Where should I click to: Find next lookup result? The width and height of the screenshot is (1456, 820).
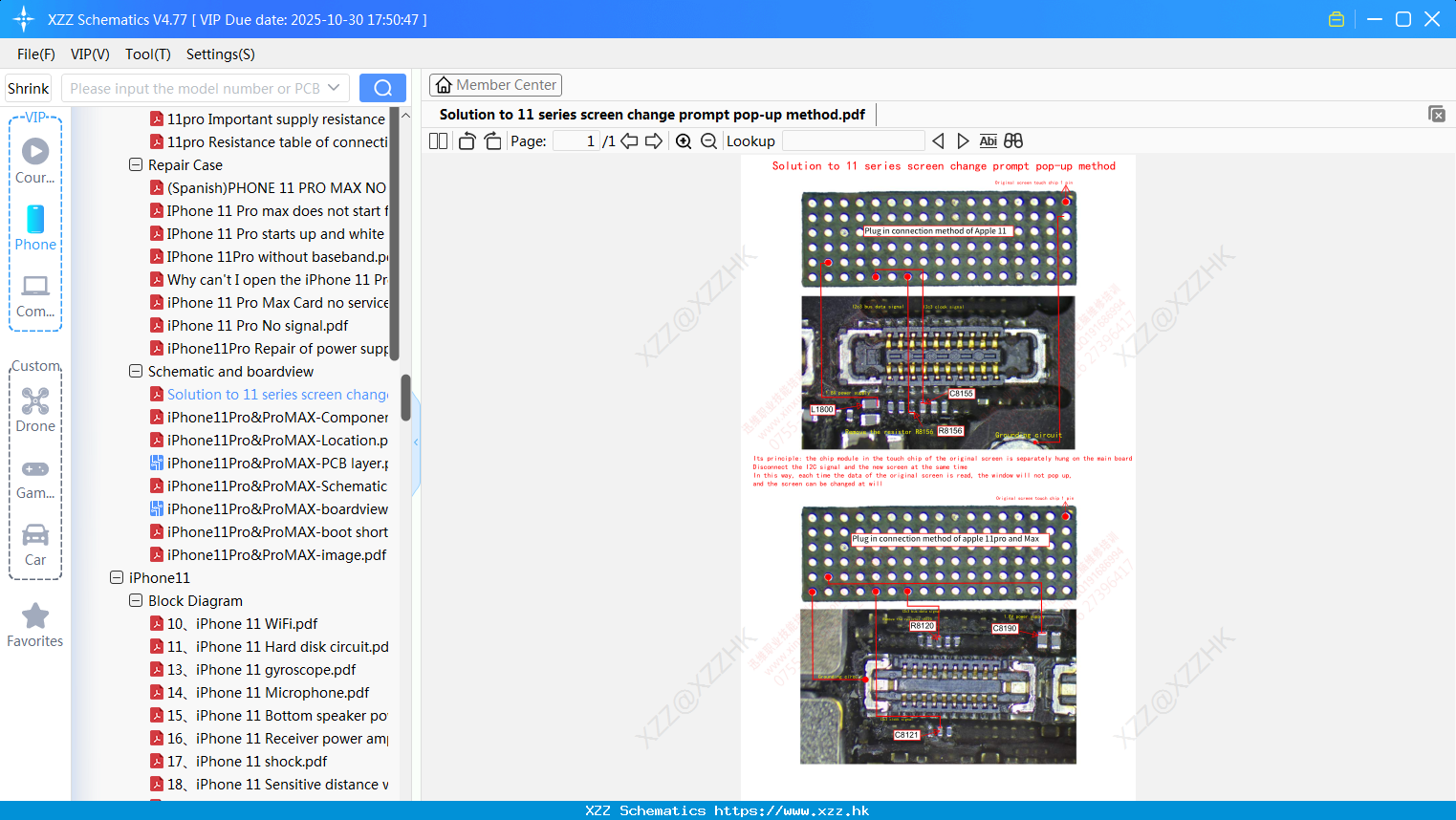coord(963,141)
